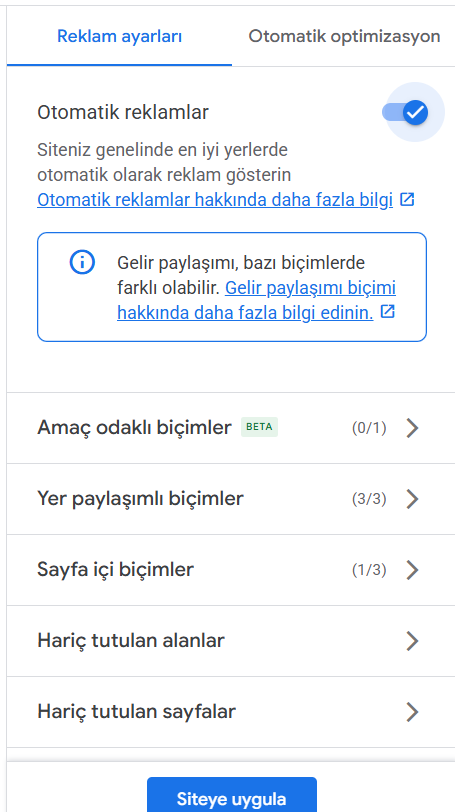Expand the Hariç tutulan alanlar chevron
This screenshot has width=455, height=812.
coord(412,641)
